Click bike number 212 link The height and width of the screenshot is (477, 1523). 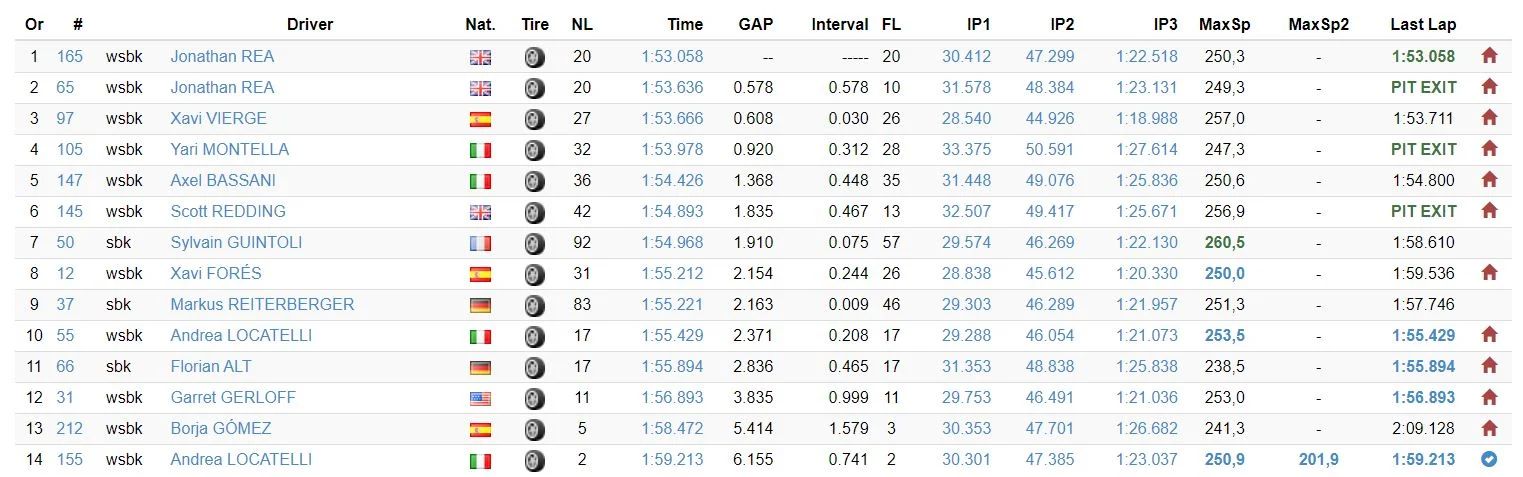70,428
